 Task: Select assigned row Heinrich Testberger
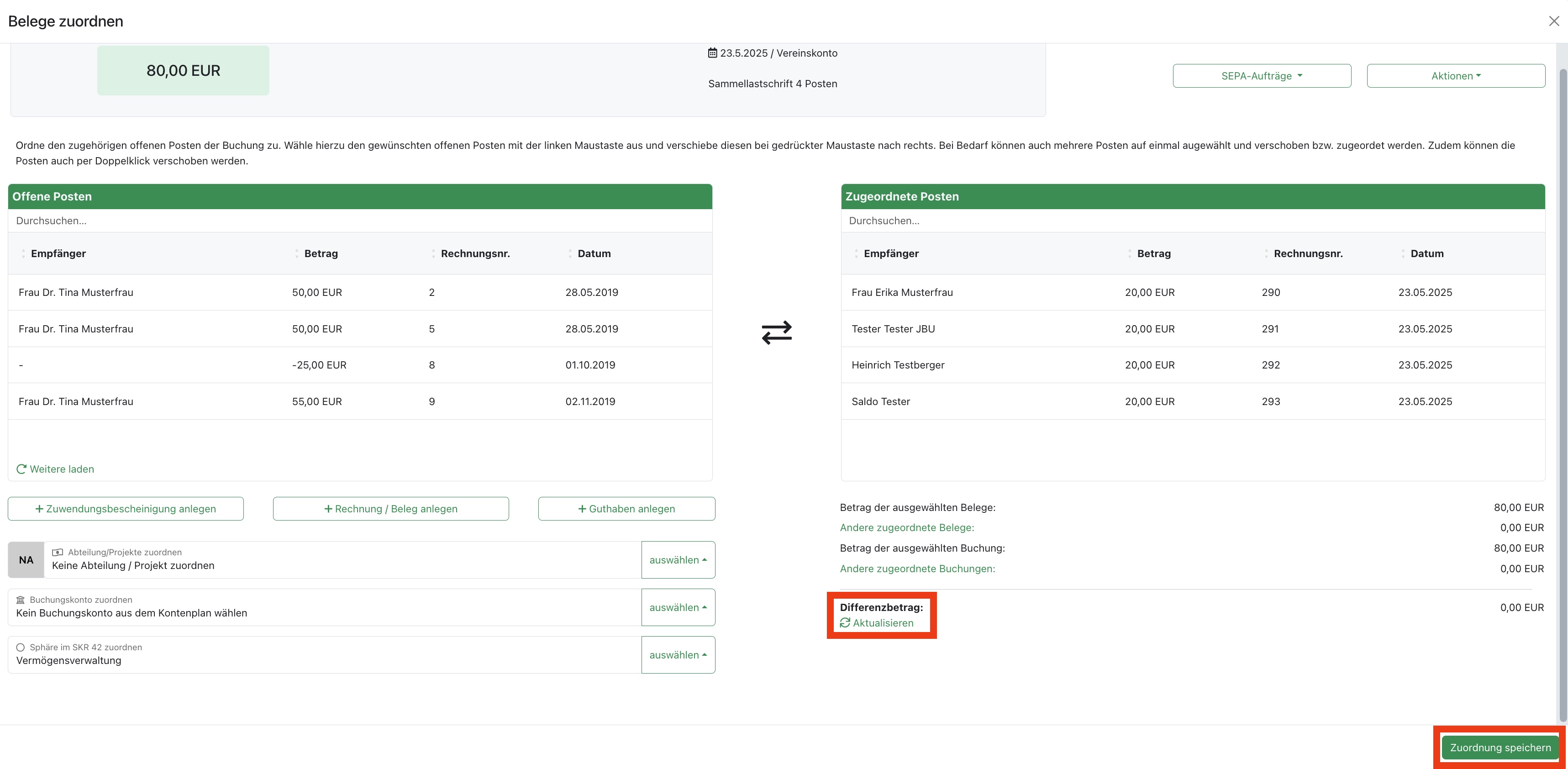1192,365
